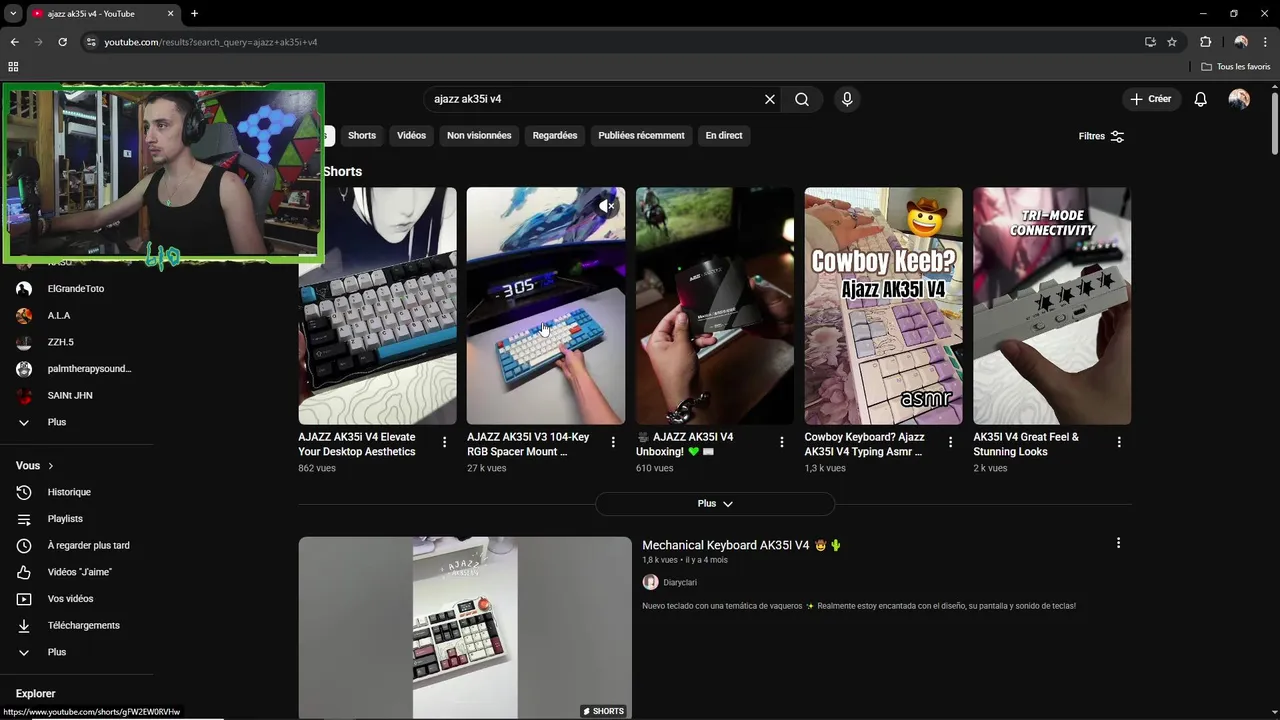Click the browser address bar URL

pyautogui.click(x=210, y=42)
